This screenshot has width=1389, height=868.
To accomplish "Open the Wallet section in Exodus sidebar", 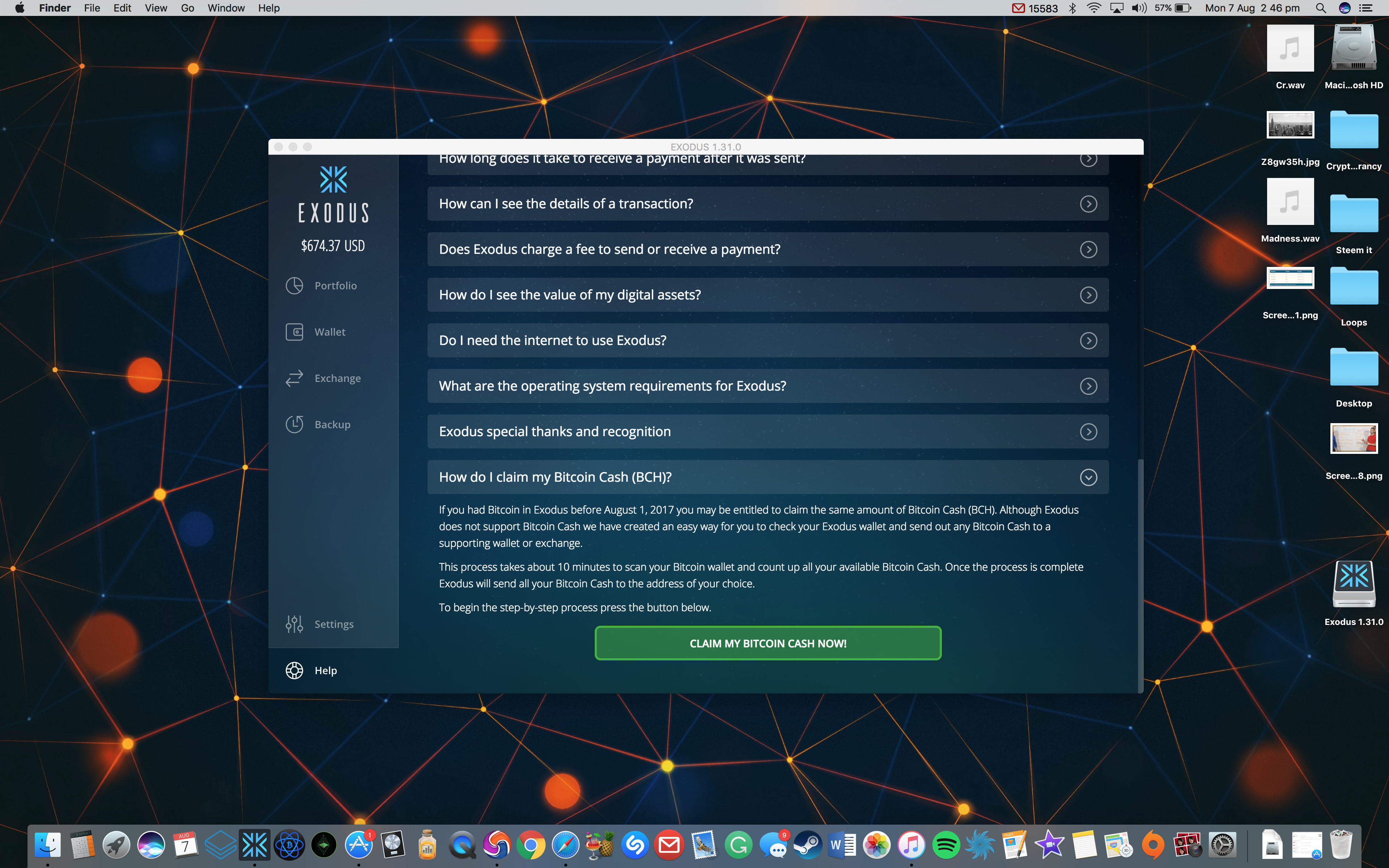I will click(316, 332).
